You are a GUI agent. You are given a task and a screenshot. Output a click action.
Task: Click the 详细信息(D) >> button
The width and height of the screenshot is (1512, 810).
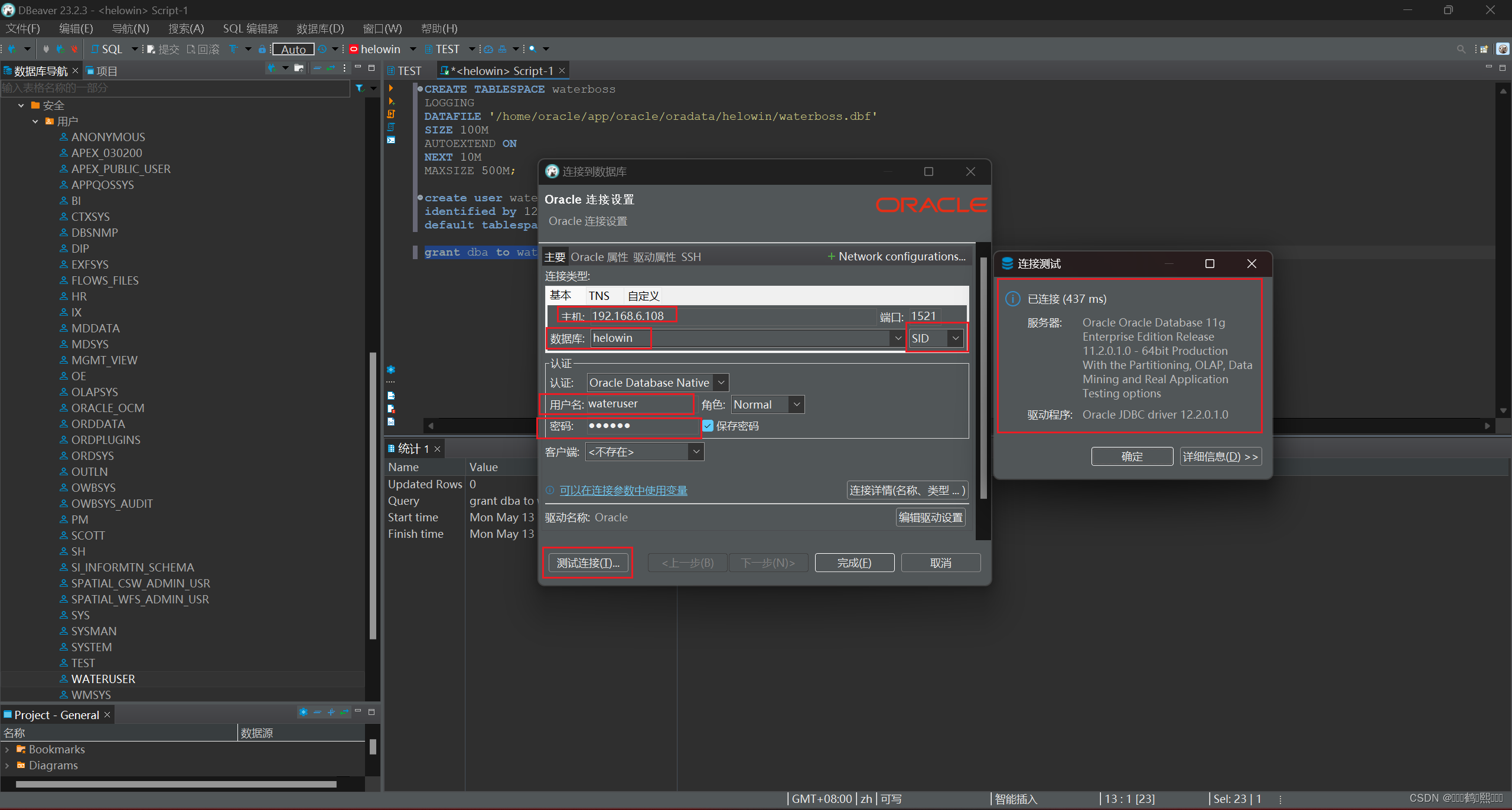tap(1220, 456)
